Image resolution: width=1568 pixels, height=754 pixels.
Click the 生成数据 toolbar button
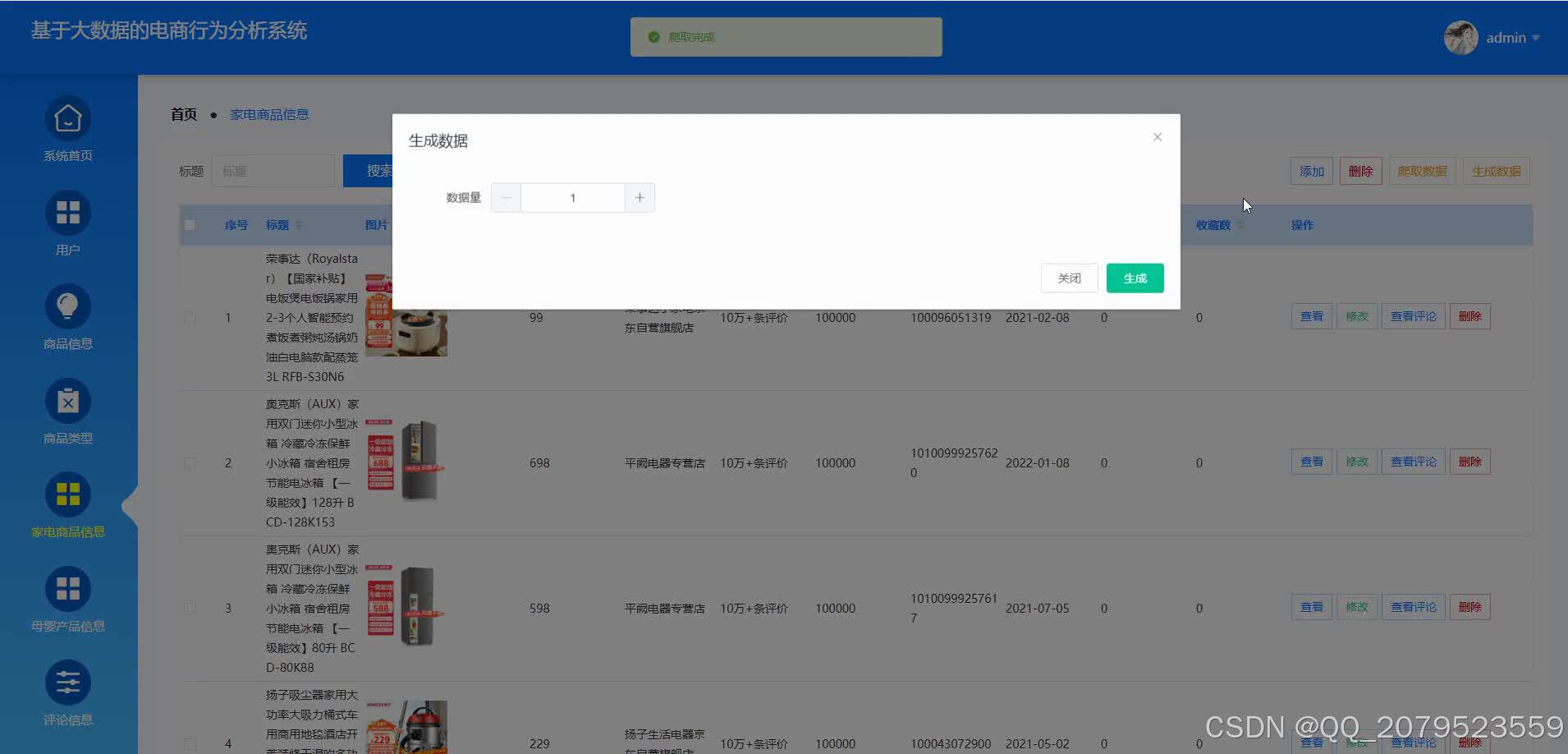point(1496,171)
